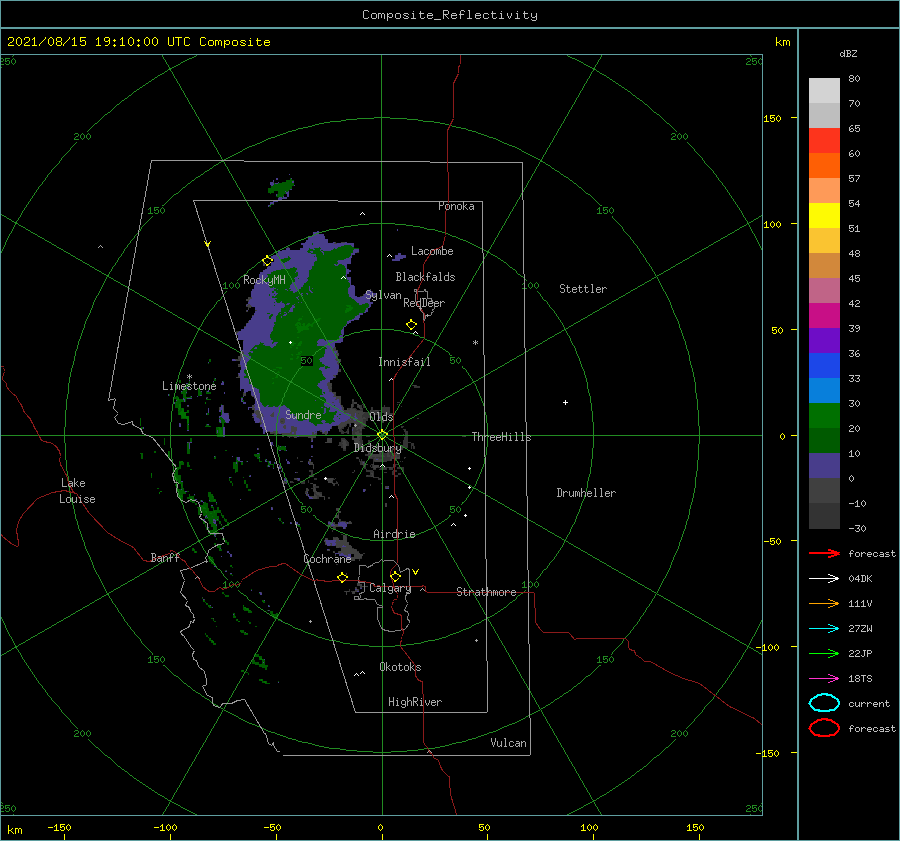Select the 80 dBZ light gray swatch
The width and height of the screenshot is (900, 841).
[824, 90]
